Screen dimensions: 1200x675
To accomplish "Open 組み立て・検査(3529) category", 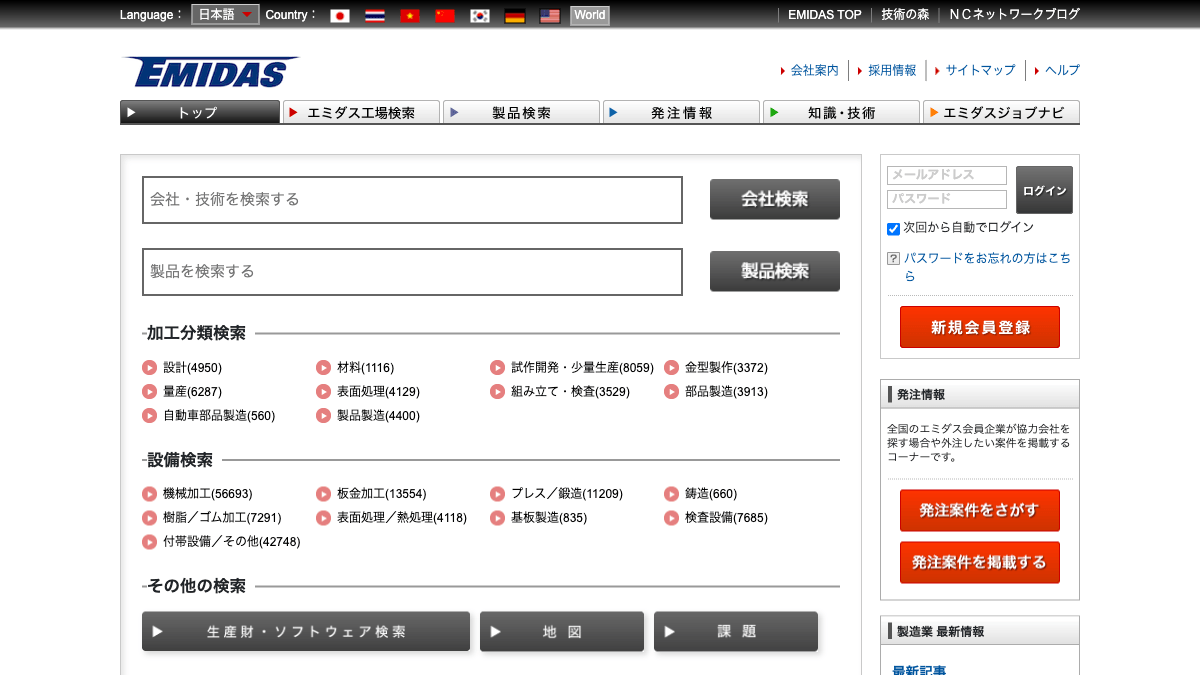I will pos(570,392).
